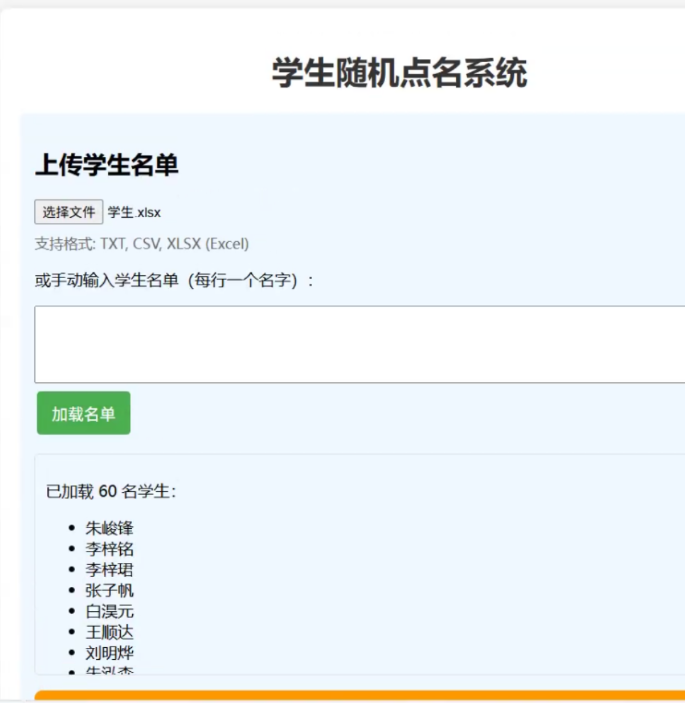Choose 王顺达 in the loaded students
Image resolution: width=685 pixels, height=703 pixels.
pos(109,632)
